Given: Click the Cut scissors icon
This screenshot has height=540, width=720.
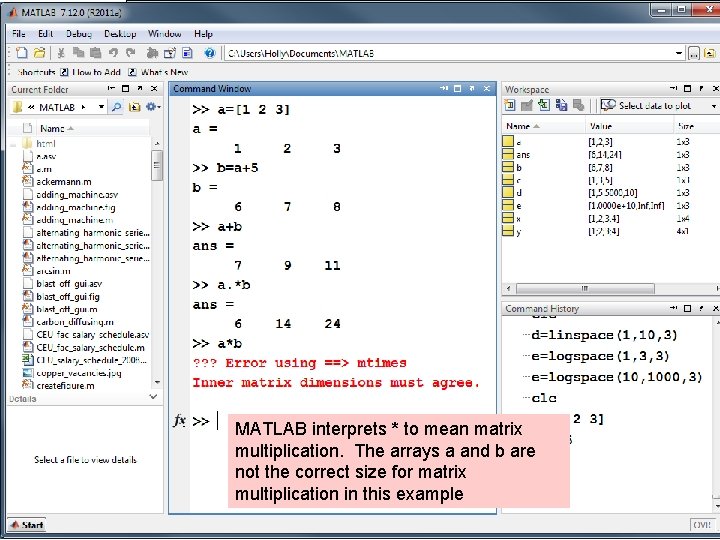Looking at the screenshot, I should click(x=61, y=53).
